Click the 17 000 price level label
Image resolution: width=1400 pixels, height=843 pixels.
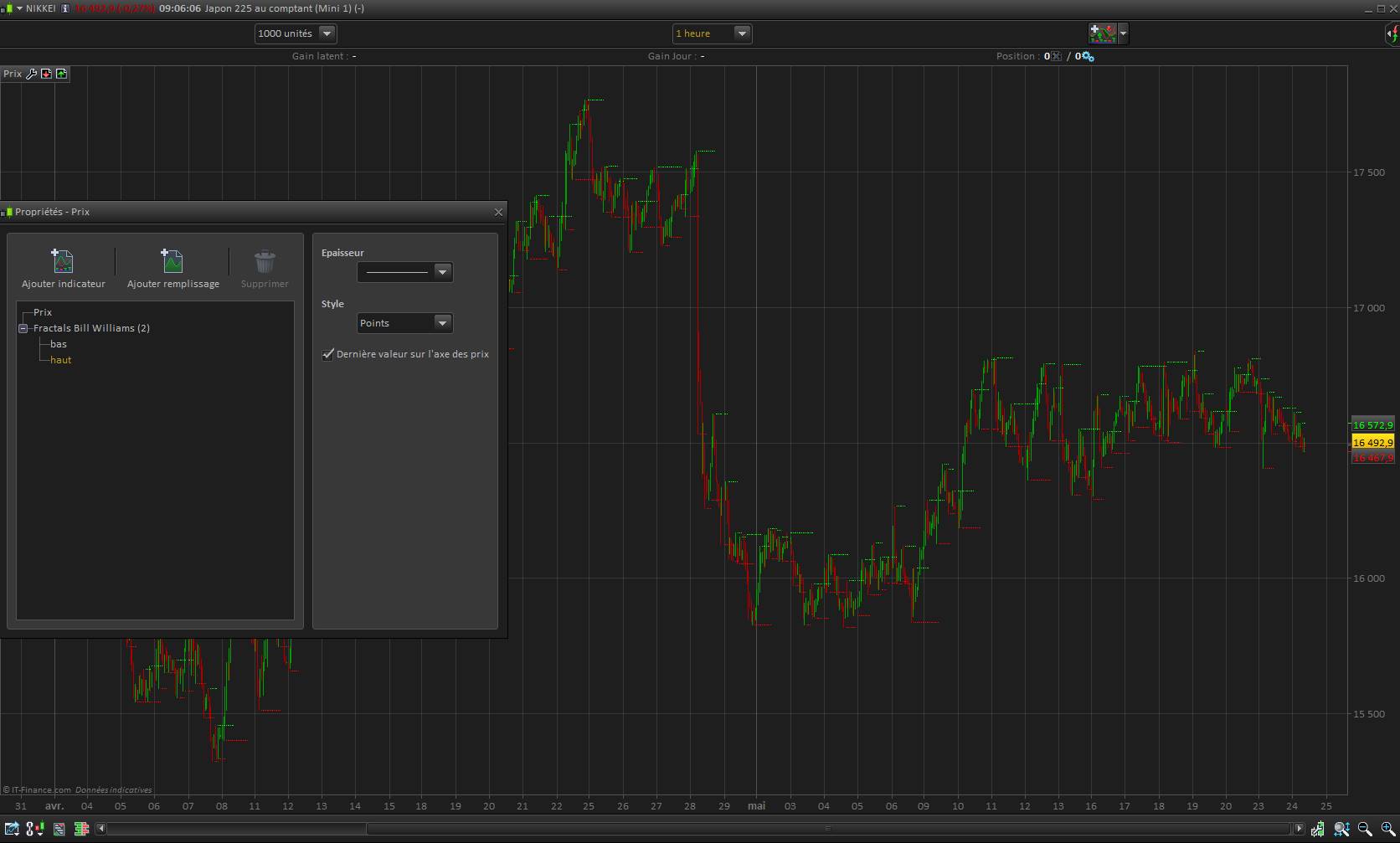(x=1369, y=308)
